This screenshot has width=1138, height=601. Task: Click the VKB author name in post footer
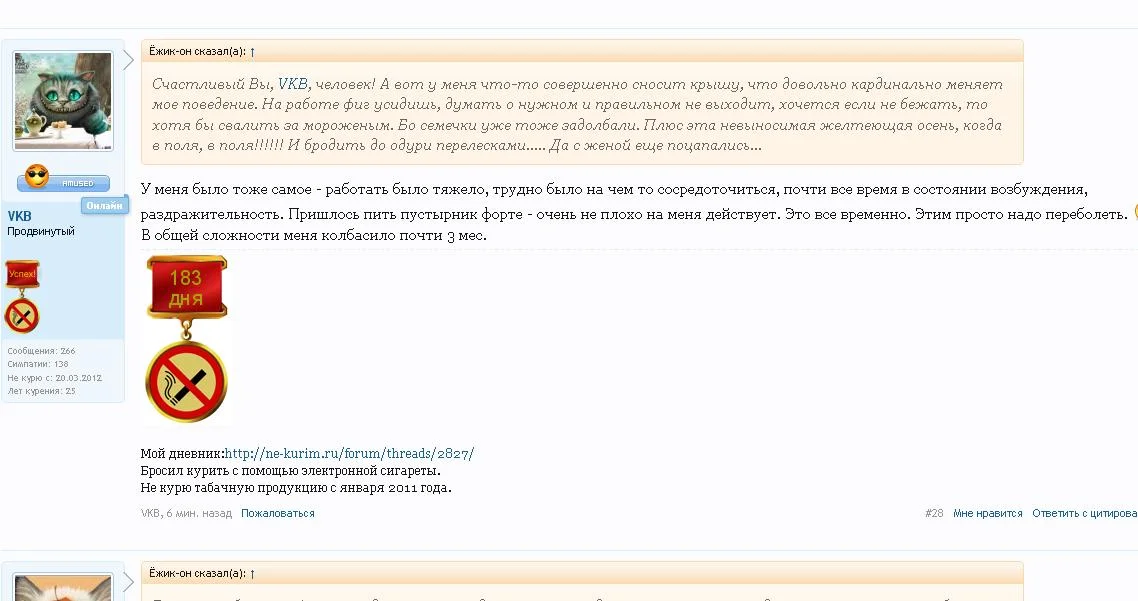coord(150,513)
